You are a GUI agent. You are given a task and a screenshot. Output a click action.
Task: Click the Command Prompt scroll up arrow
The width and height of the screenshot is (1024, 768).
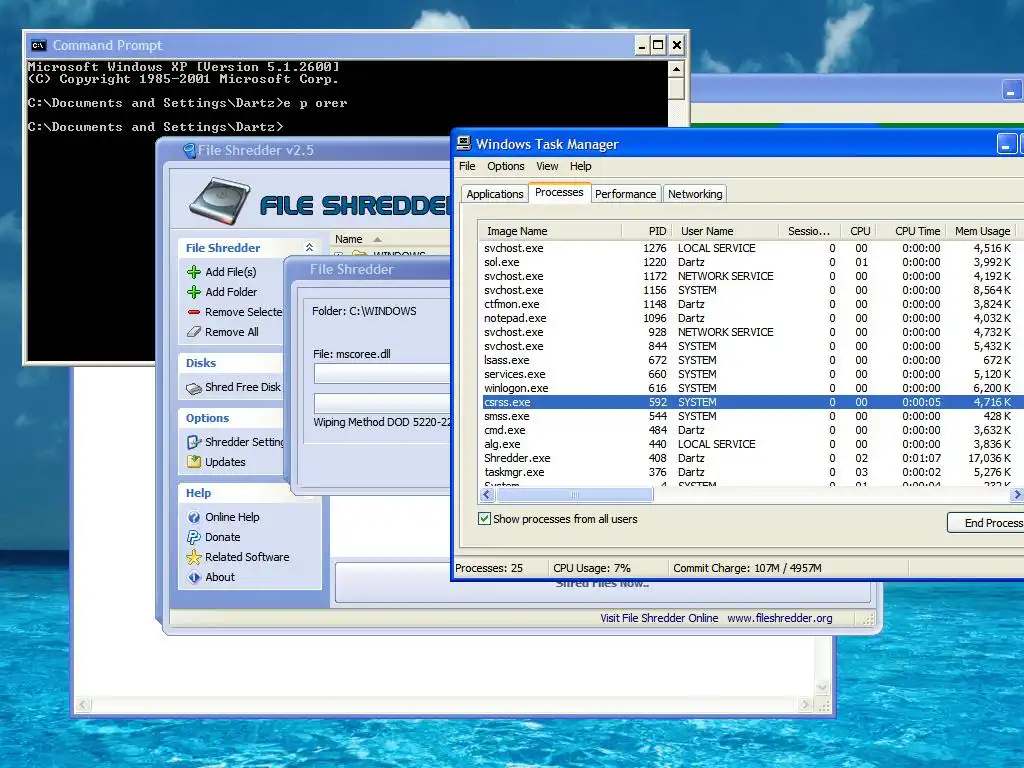click(x=676, y=69)
